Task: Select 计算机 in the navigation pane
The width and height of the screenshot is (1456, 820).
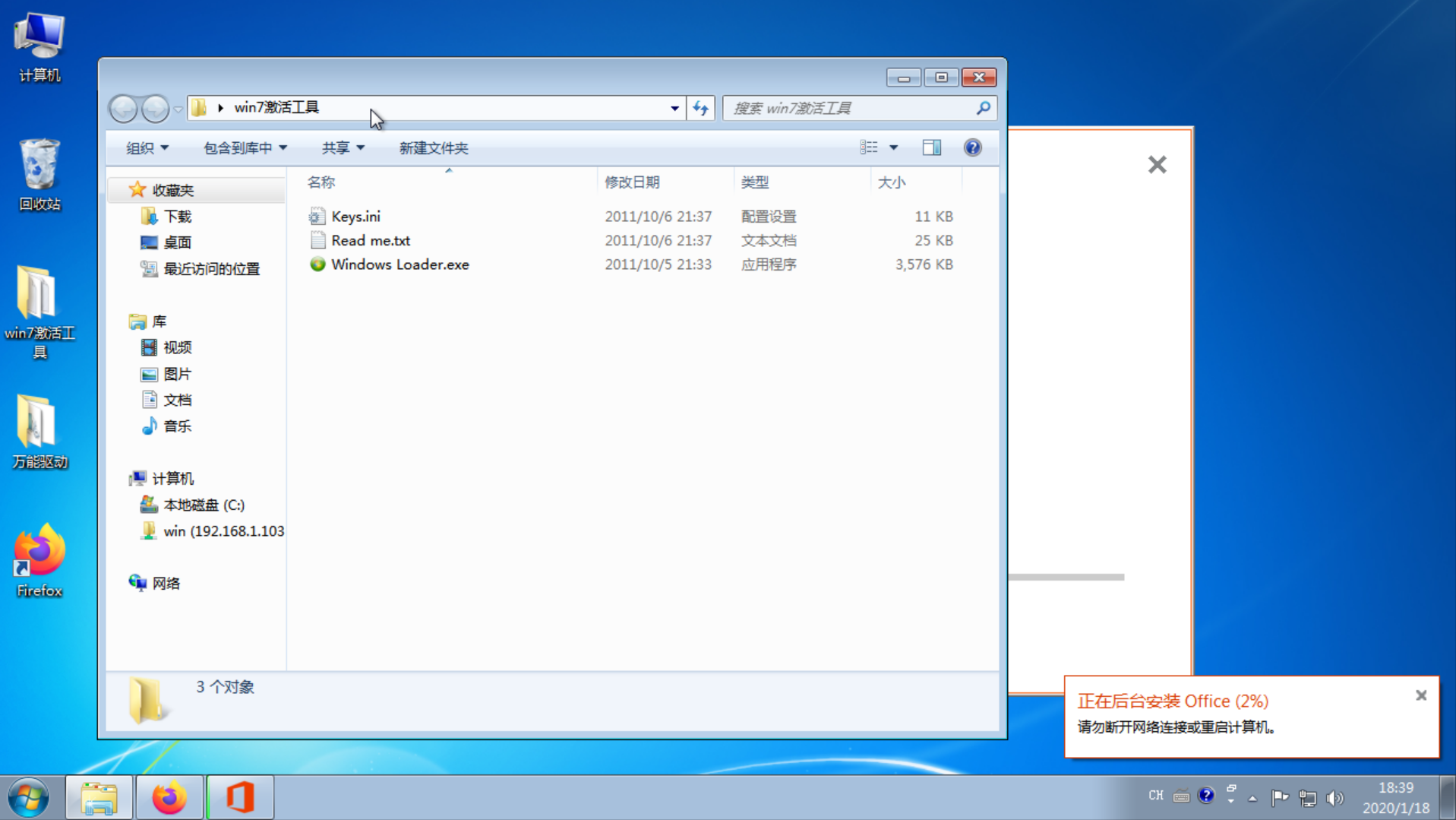Action: point(173,479)
